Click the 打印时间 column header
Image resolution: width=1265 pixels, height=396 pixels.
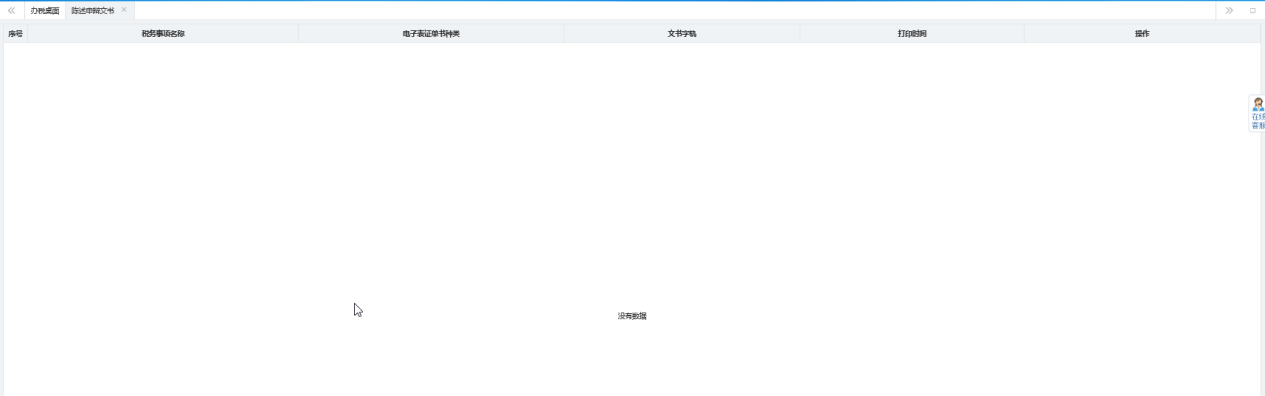[912, 34]
